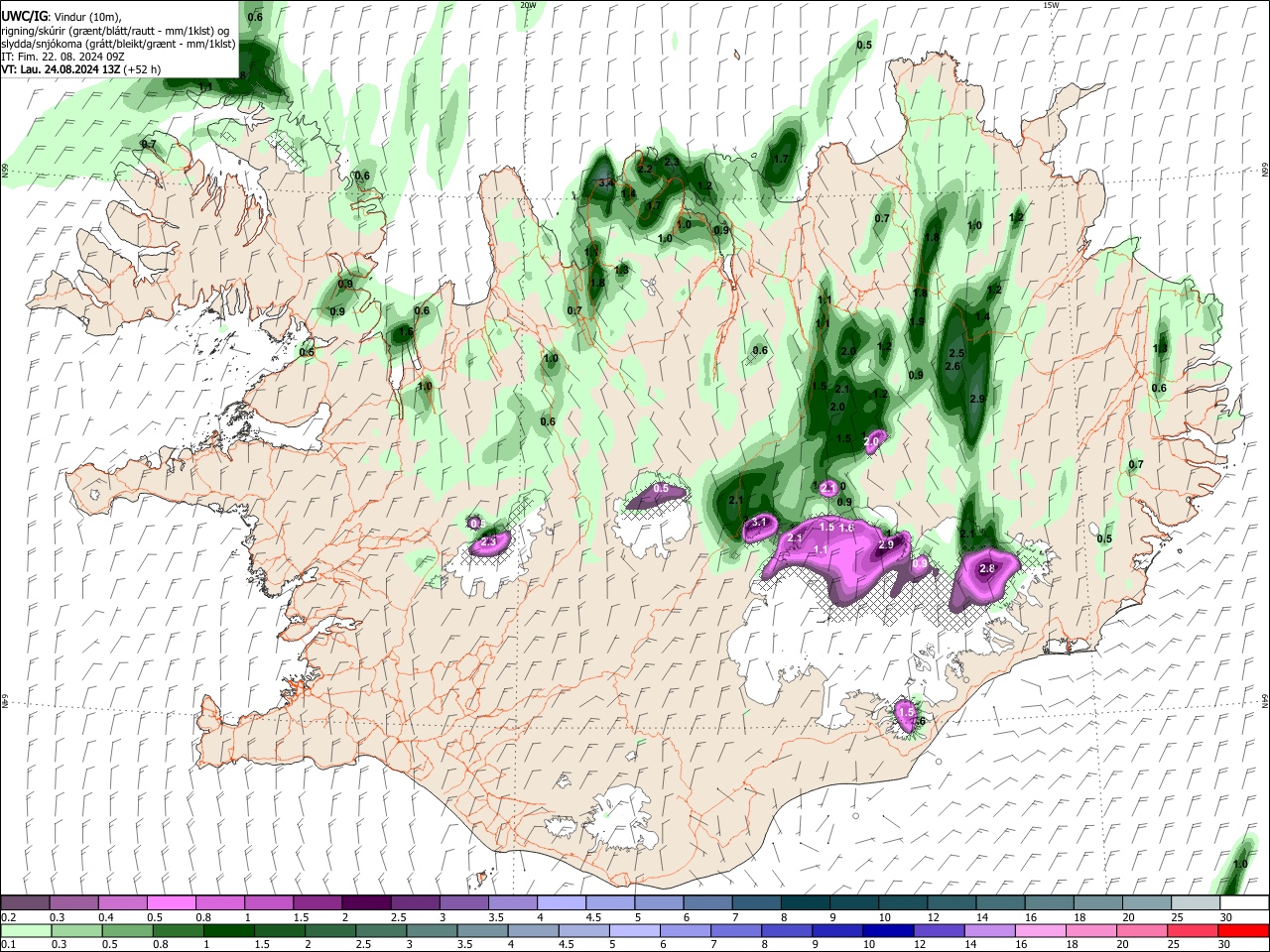Pick the lightest green 0.1 swatch in the lower row

(x=26, y=930)
